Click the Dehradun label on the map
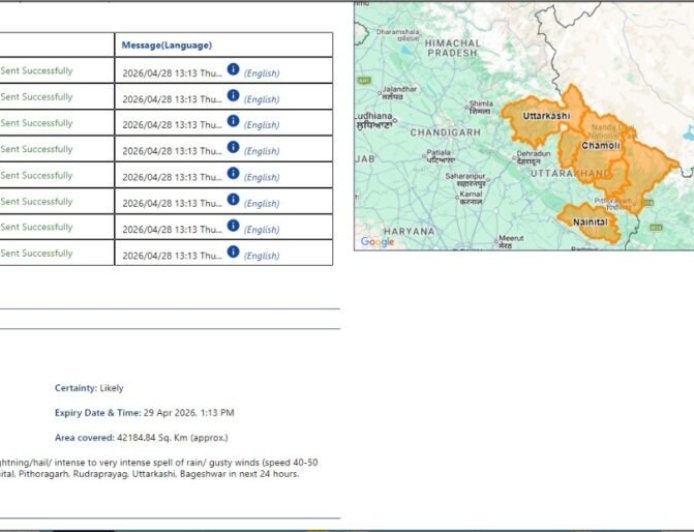Screen dimensions: 694x532 [x=532, y=155]
